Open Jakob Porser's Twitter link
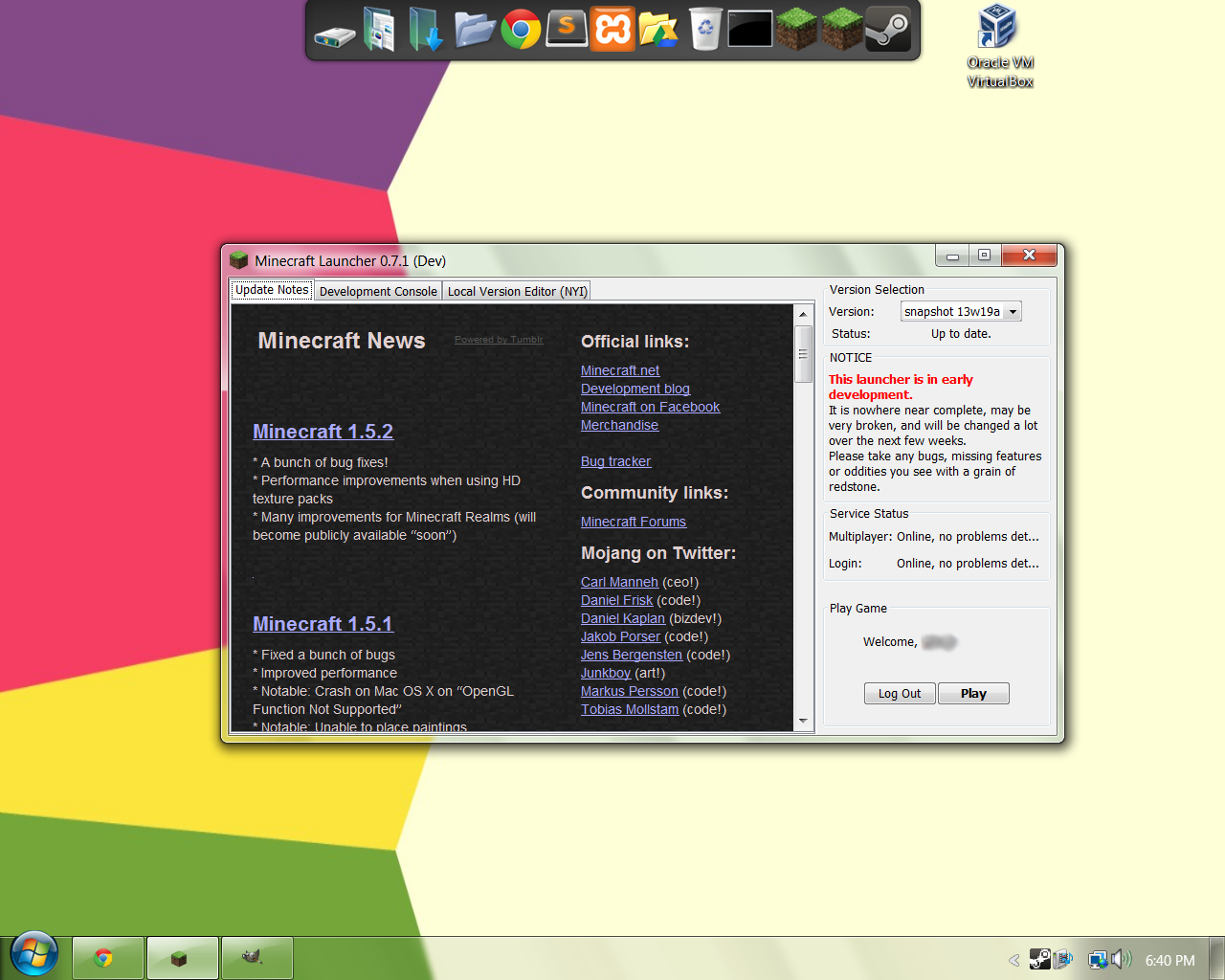 coord(621,636)
